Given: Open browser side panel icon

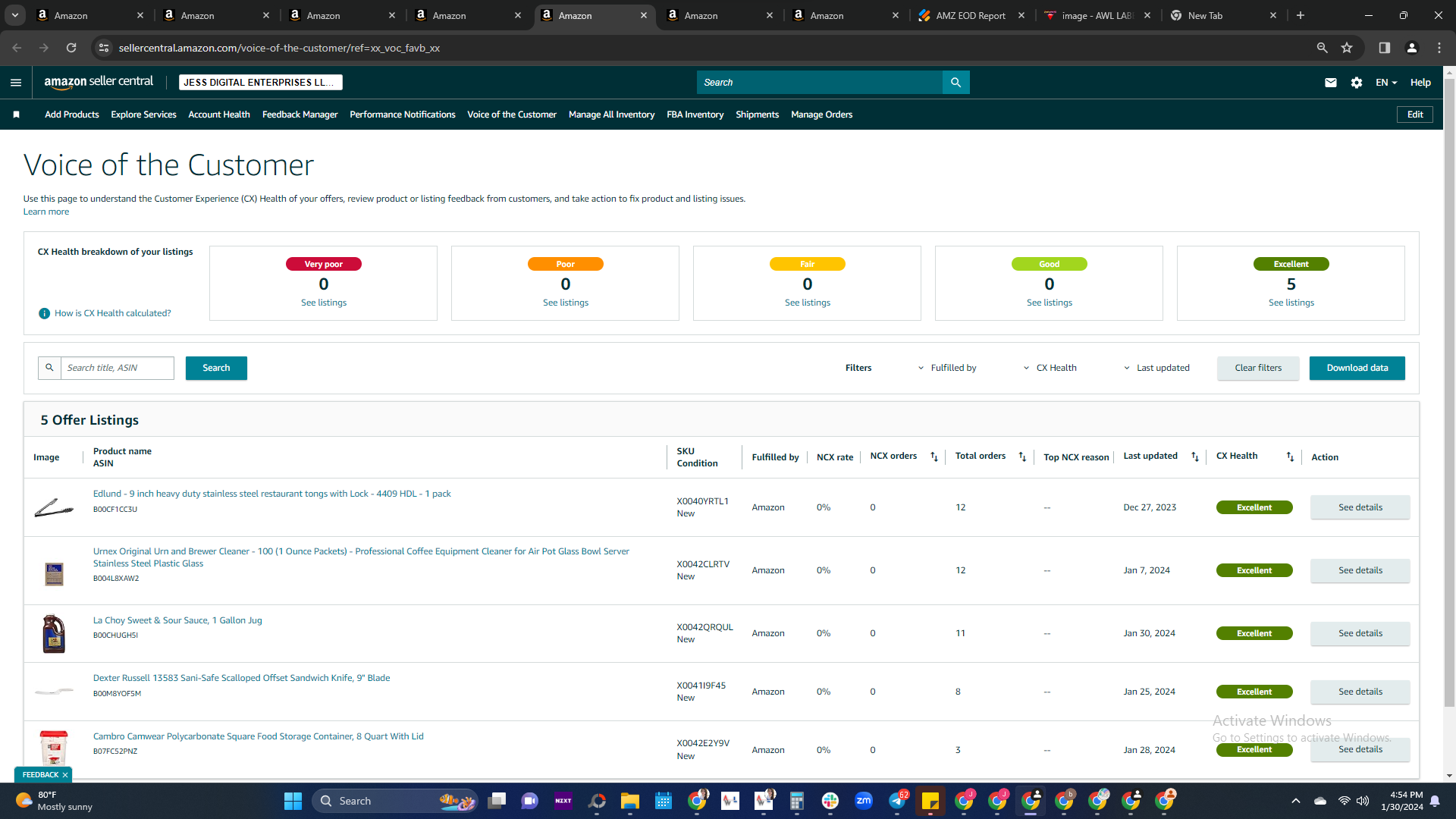Looking at the screenshot, I should 1385,48.
